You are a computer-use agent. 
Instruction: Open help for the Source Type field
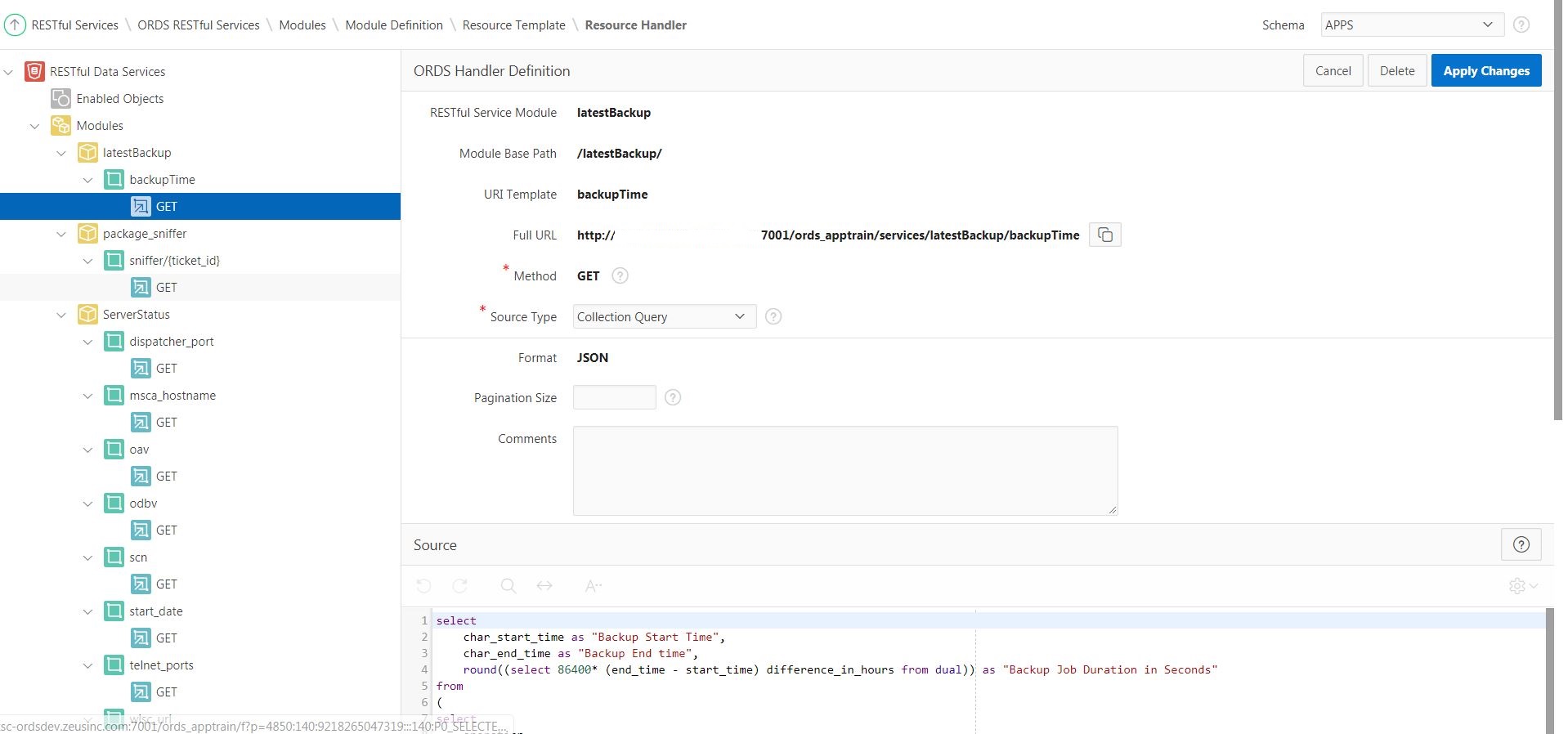[773, 317]
